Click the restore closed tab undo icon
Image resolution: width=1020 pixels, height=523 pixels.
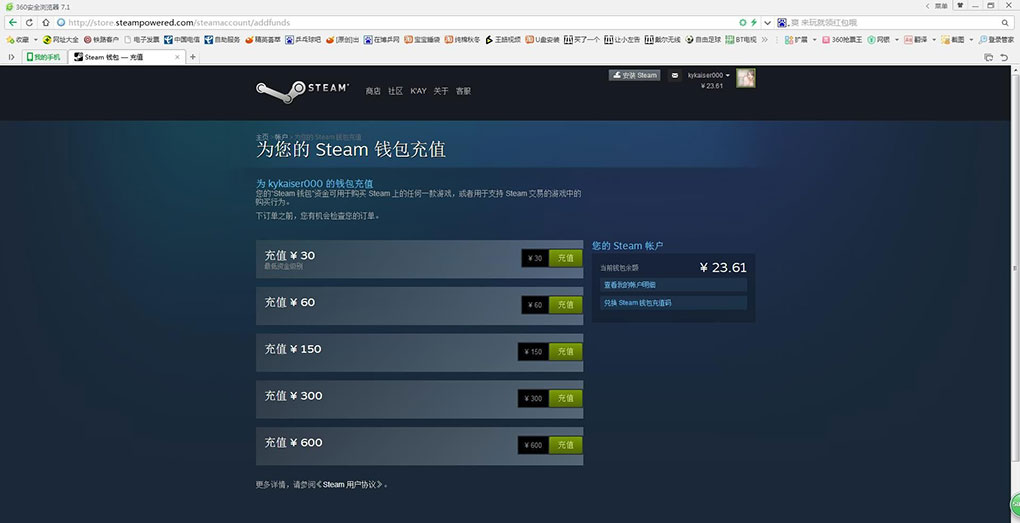(1004, 57)
